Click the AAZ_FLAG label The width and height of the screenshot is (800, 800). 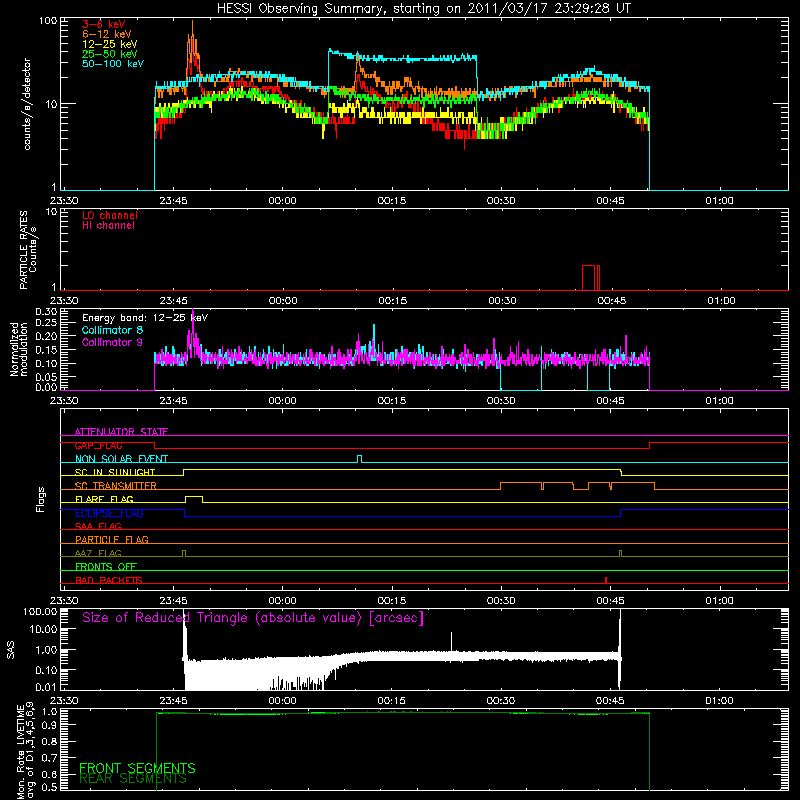click(98, 553)
